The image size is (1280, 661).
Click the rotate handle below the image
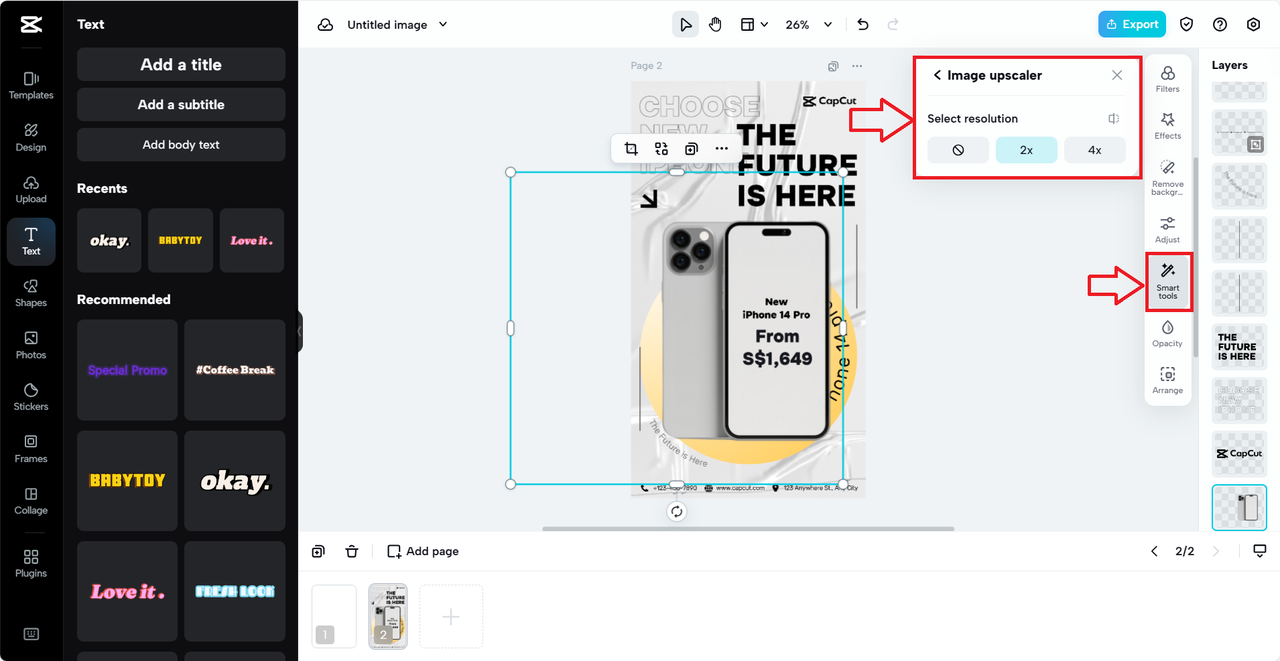677,511
